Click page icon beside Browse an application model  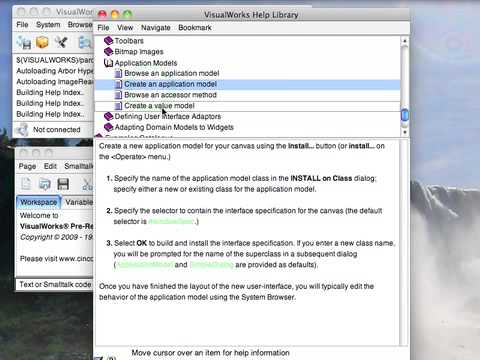click(118, 73)
